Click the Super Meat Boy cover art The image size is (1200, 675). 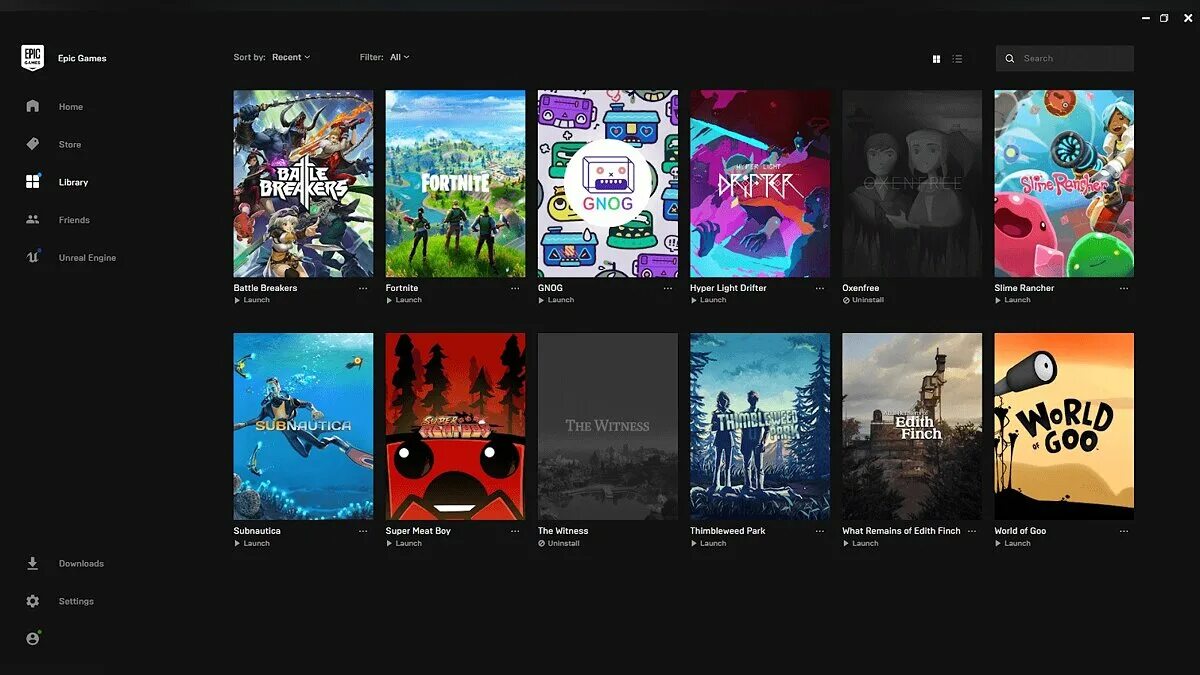click(455, 427)
